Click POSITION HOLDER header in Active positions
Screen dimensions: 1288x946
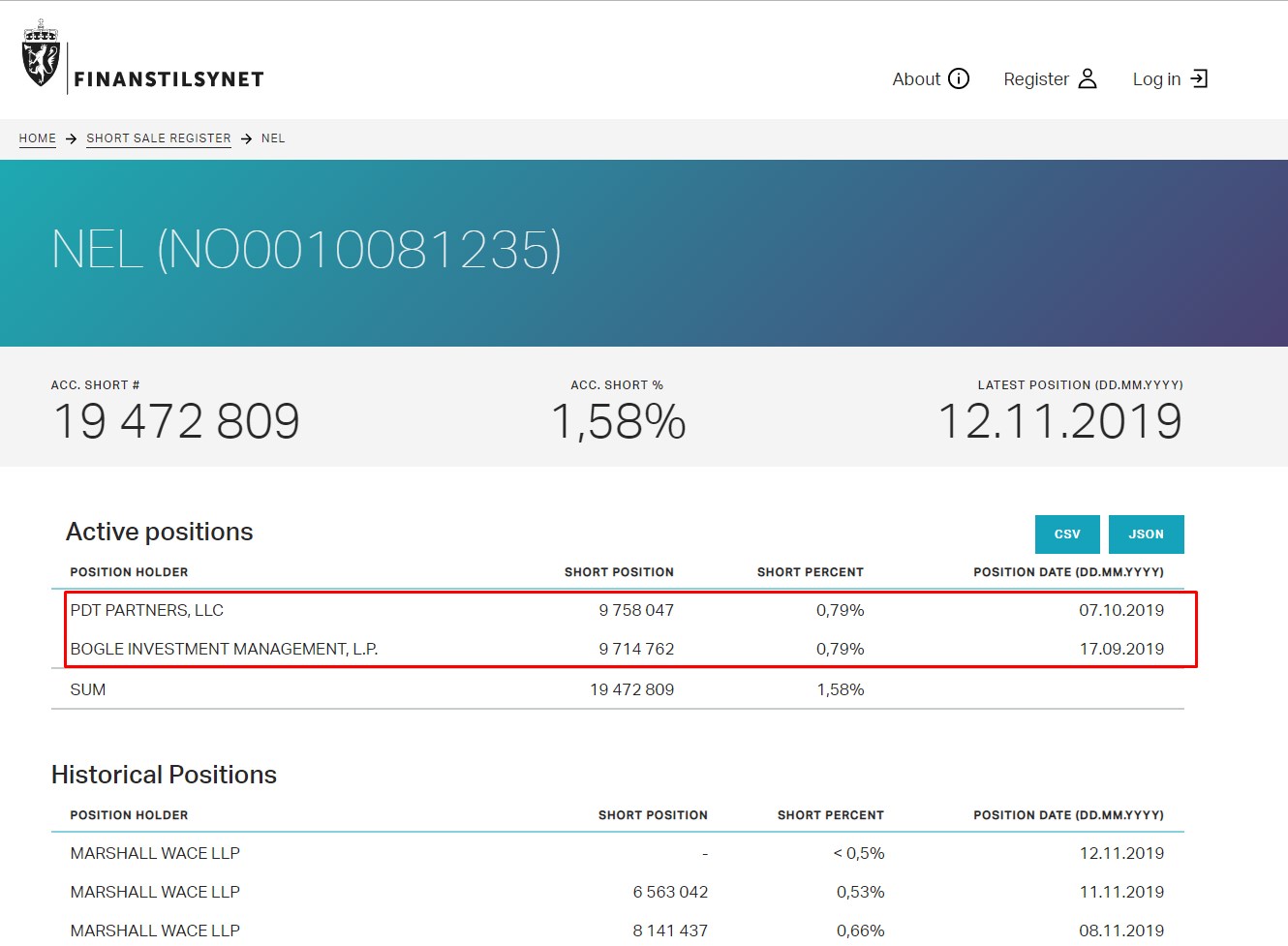click(x=129, y=572)
